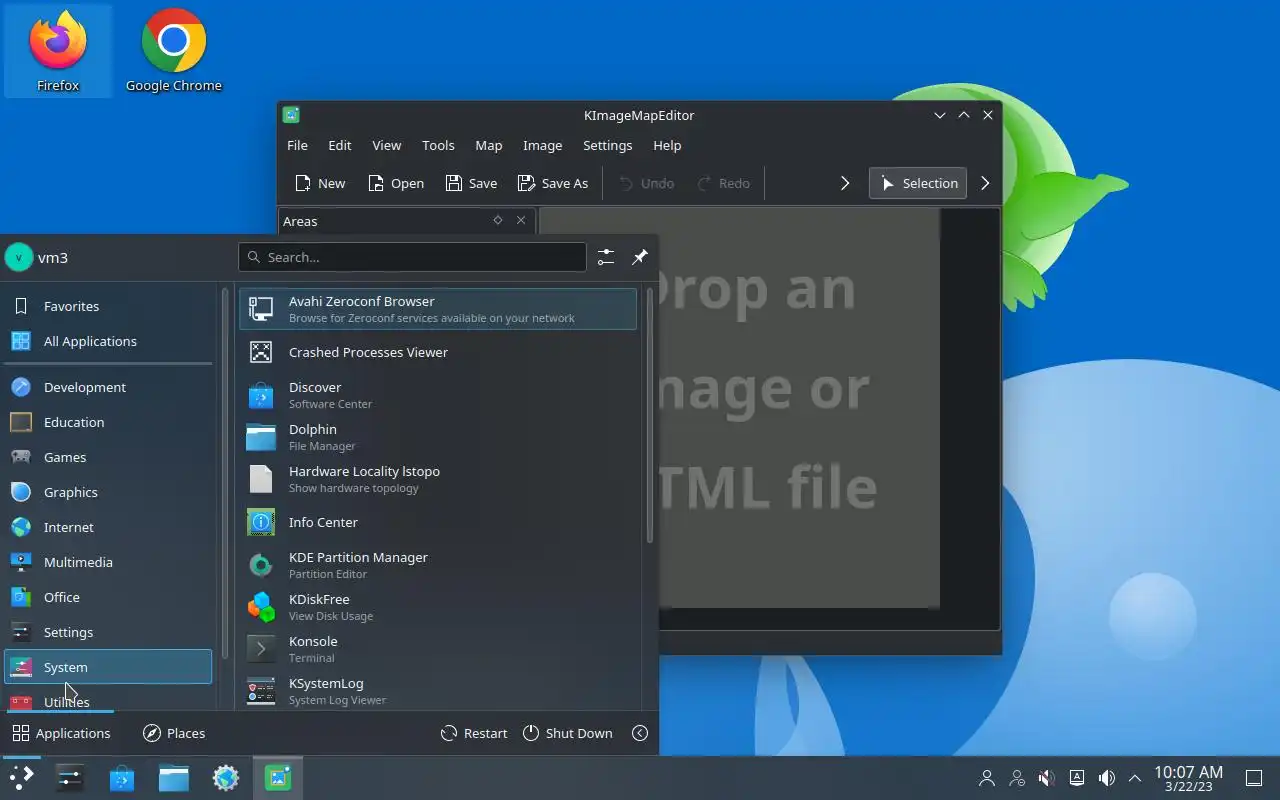Open launcher configure sliders icon
1280x800 pixels.
point(606,257)
